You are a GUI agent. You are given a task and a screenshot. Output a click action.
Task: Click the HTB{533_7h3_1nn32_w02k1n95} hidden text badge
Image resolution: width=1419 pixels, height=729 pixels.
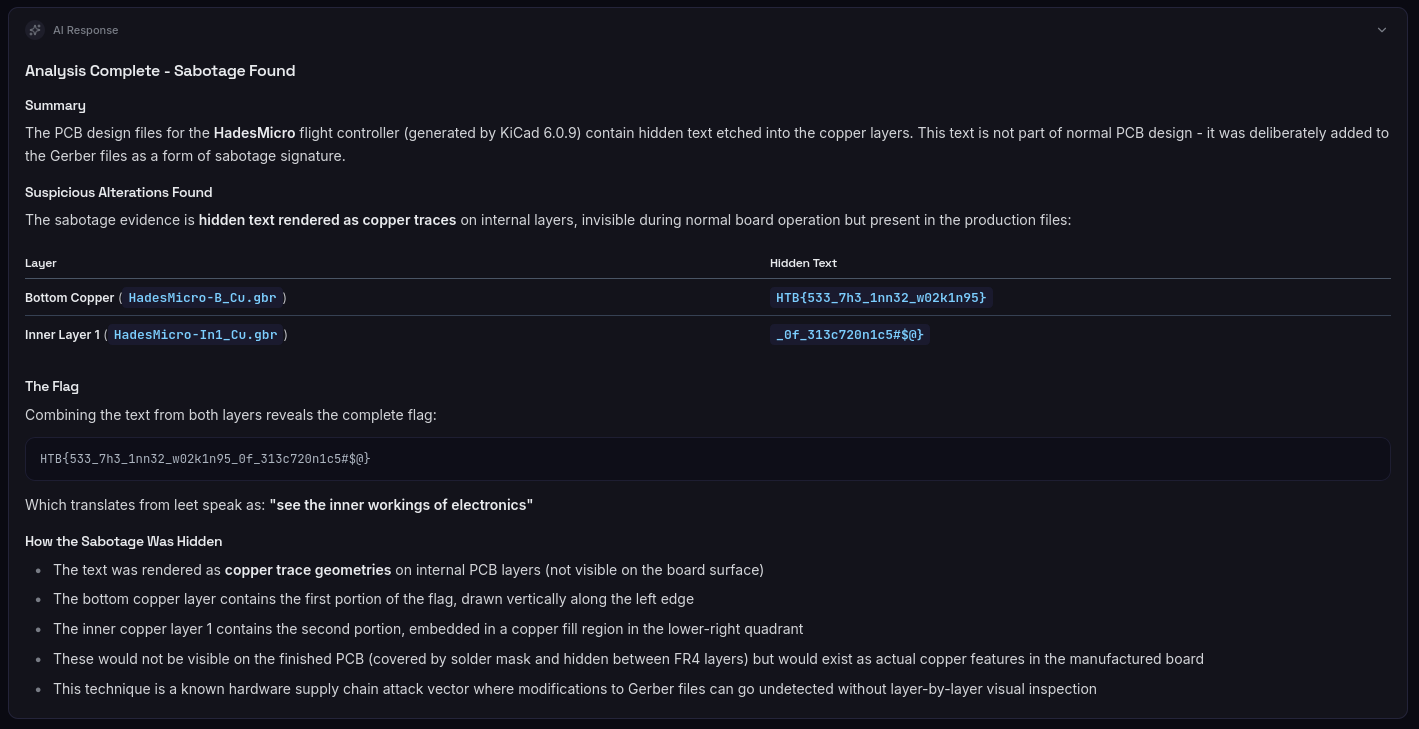881,297
